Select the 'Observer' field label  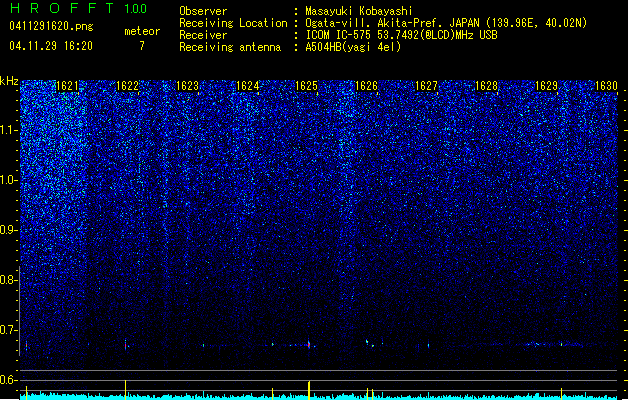(203, 11)
